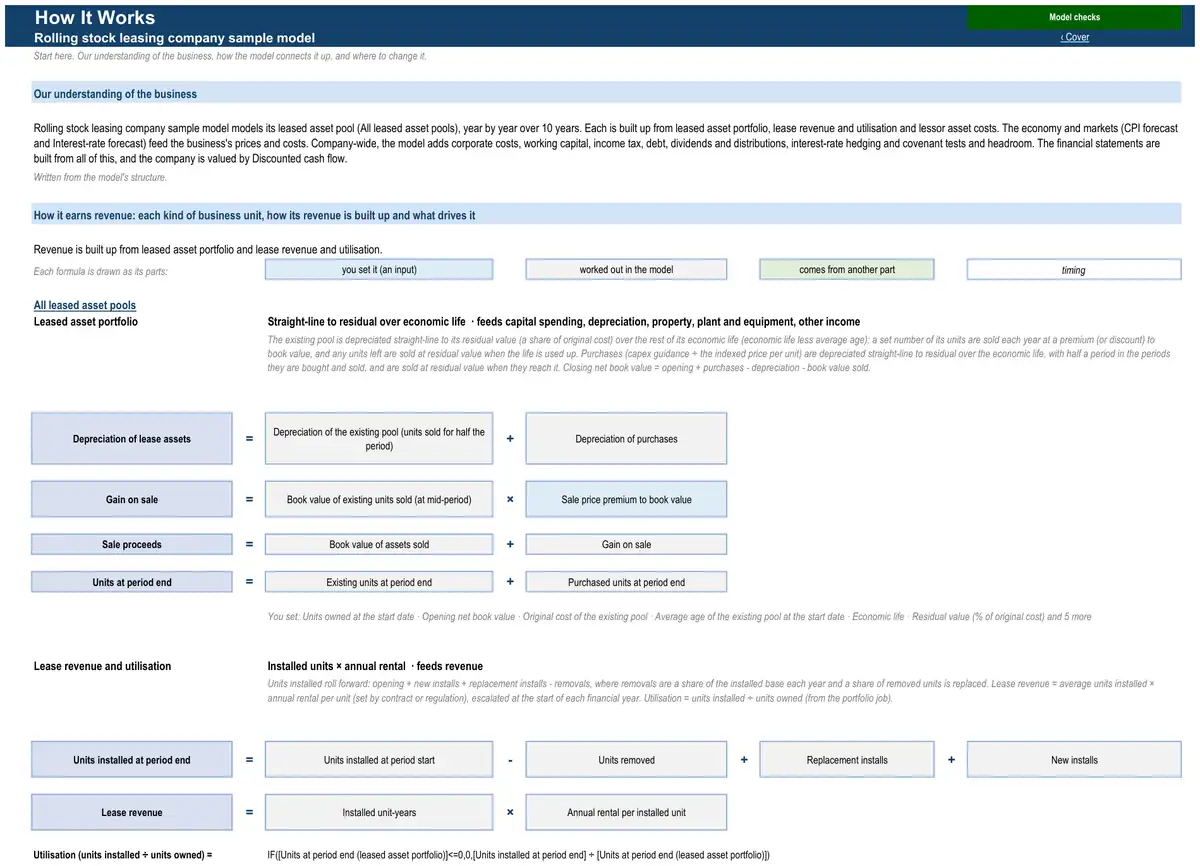Select the "Book value of assets sold" box

379,545
